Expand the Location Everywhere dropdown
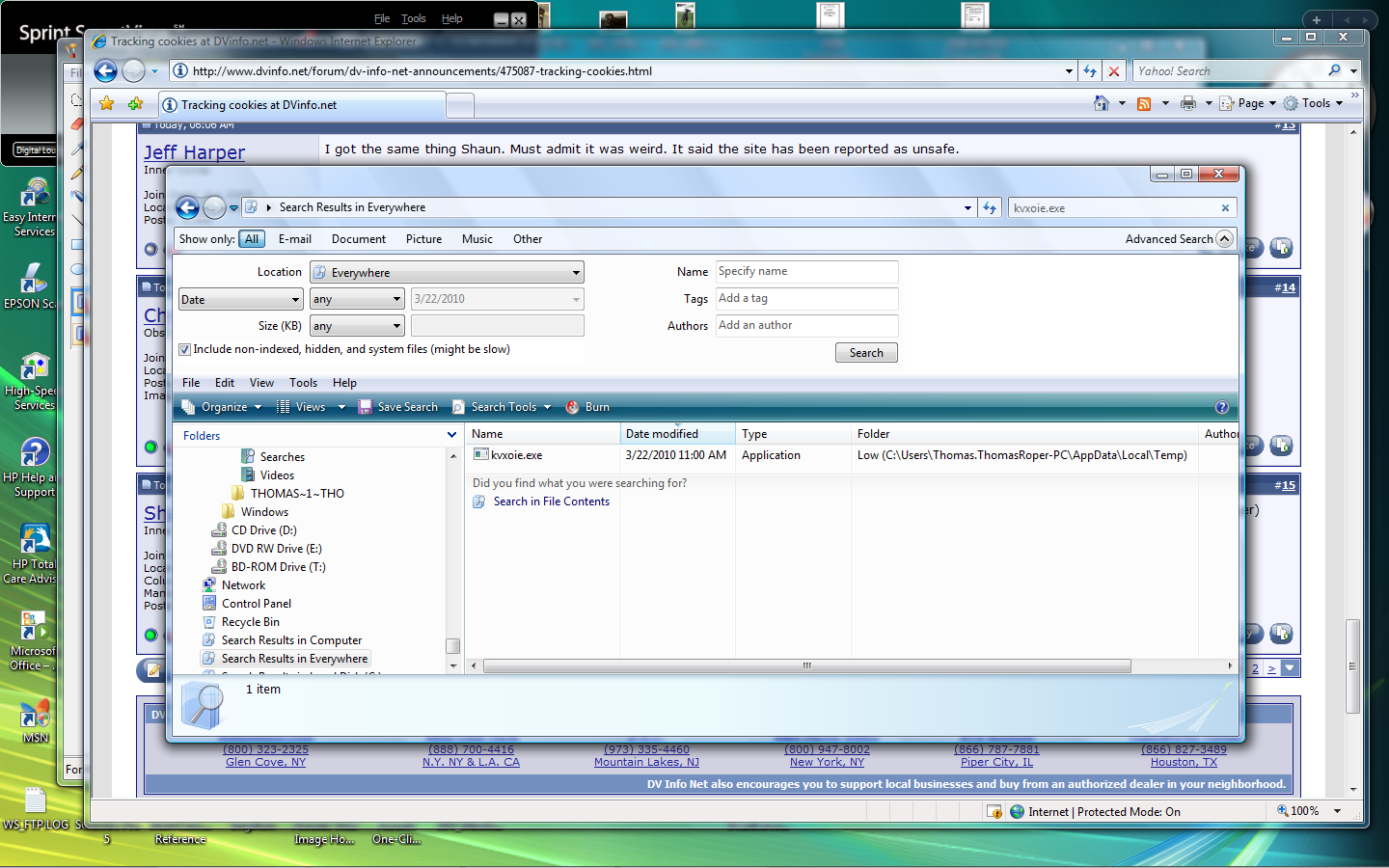The width and height of the screenshot is (1389, 868). (576, 273)
